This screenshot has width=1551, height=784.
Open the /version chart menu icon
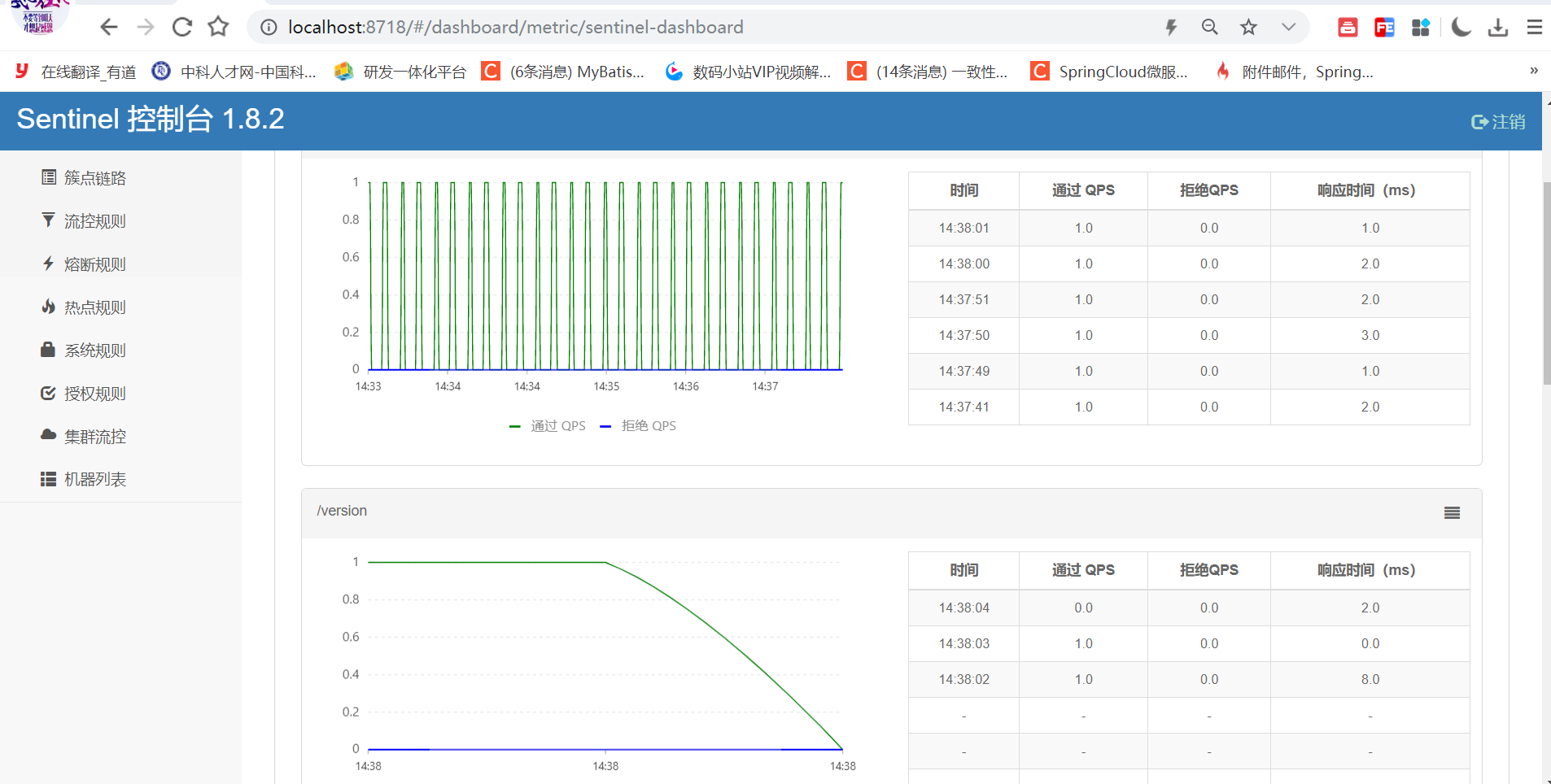pyautogui.click(x=1452, y=512)
